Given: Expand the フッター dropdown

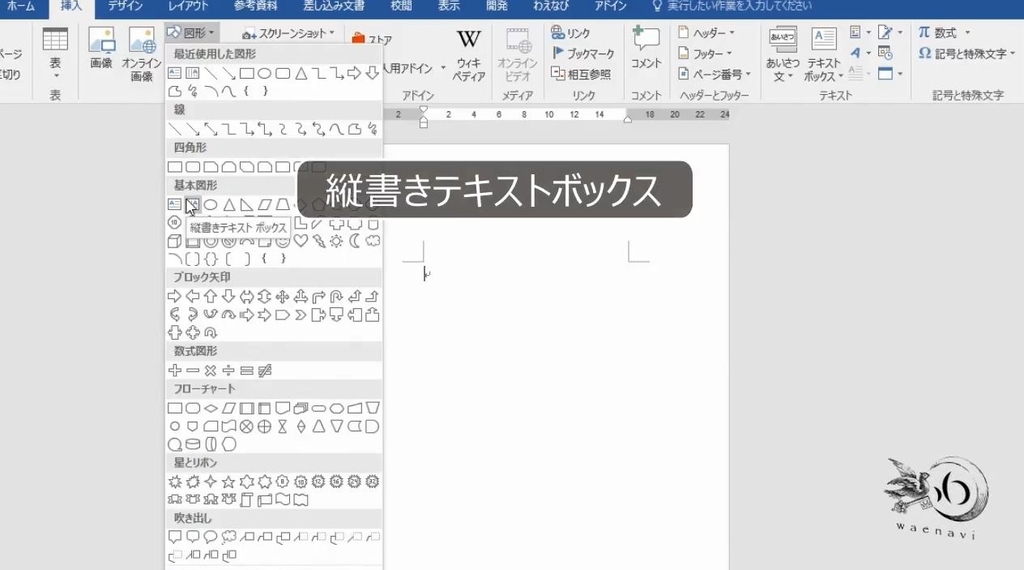Looking at the screenshot, I should (705, 54).
